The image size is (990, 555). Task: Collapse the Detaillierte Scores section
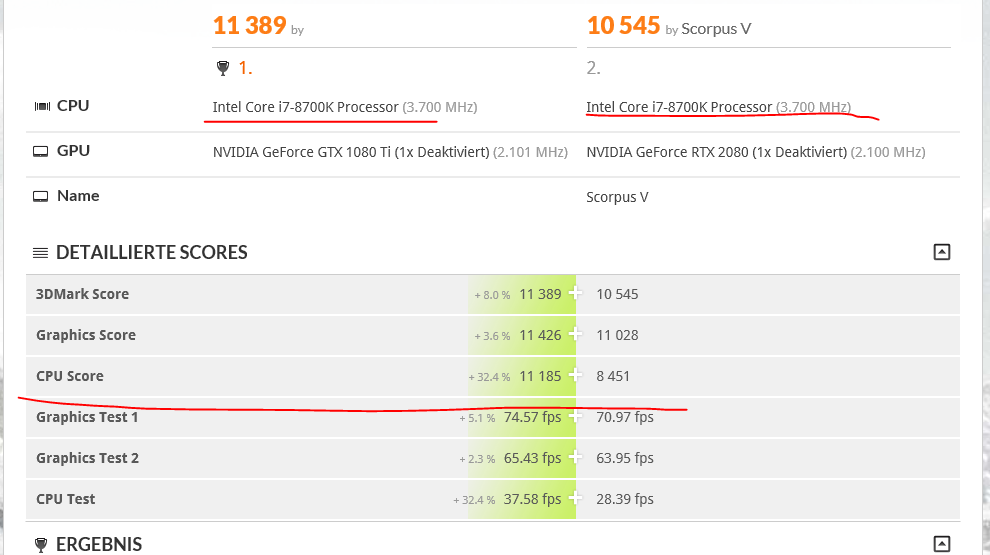click(941, 252)
